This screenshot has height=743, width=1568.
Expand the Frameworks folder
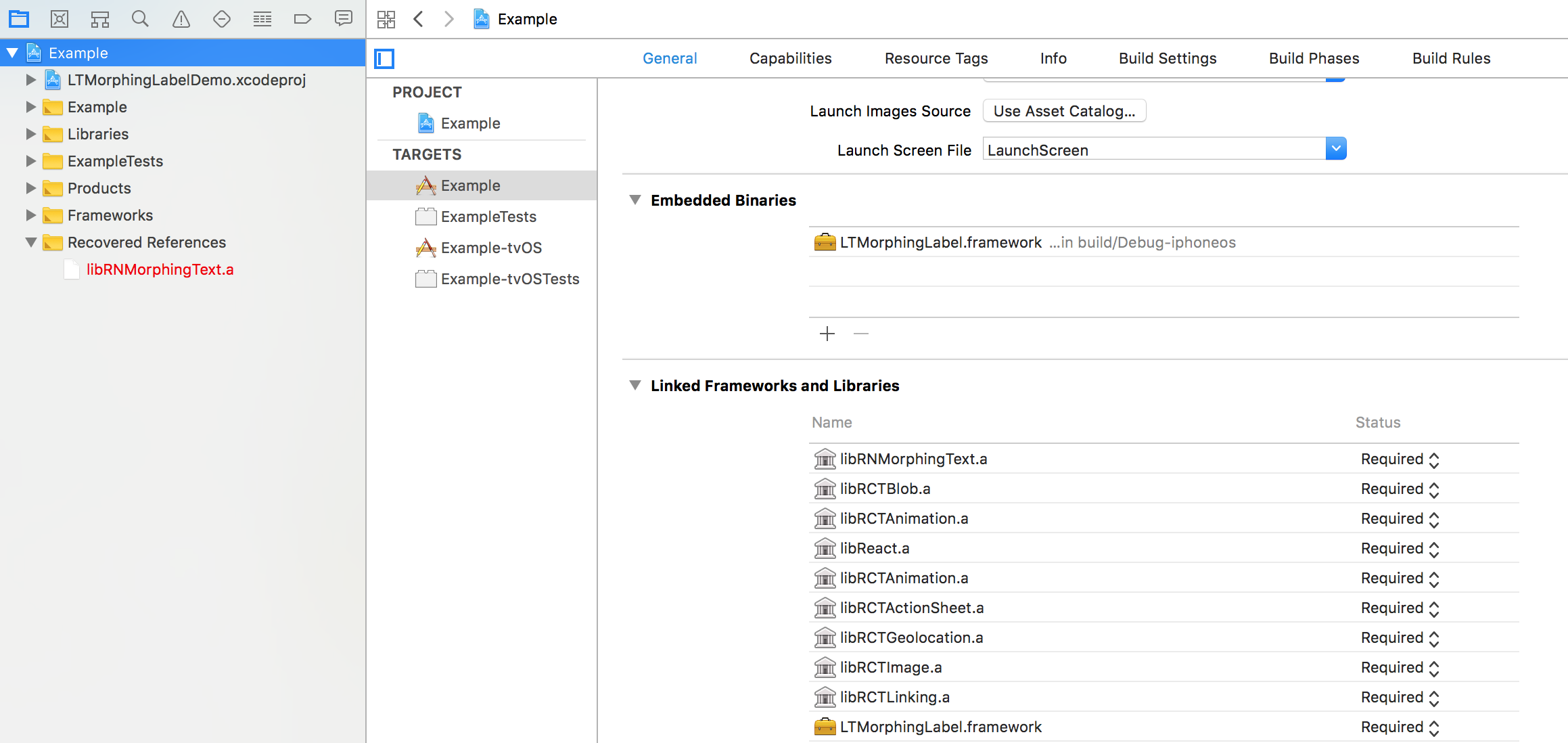tap(30, 215)
